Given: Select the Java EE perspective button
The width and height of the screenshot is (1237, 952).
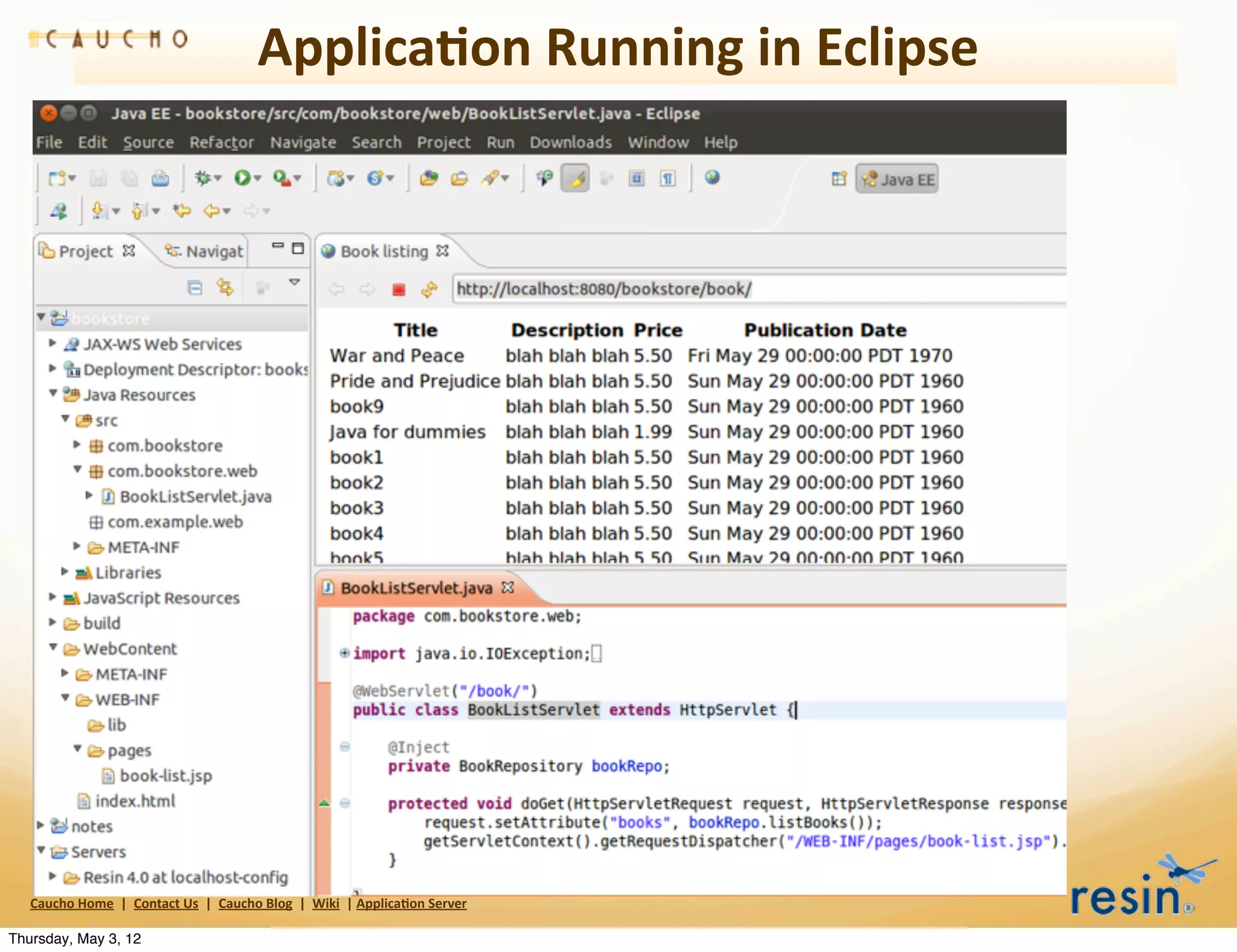Looking at the screenshot, I should (898, 179).
